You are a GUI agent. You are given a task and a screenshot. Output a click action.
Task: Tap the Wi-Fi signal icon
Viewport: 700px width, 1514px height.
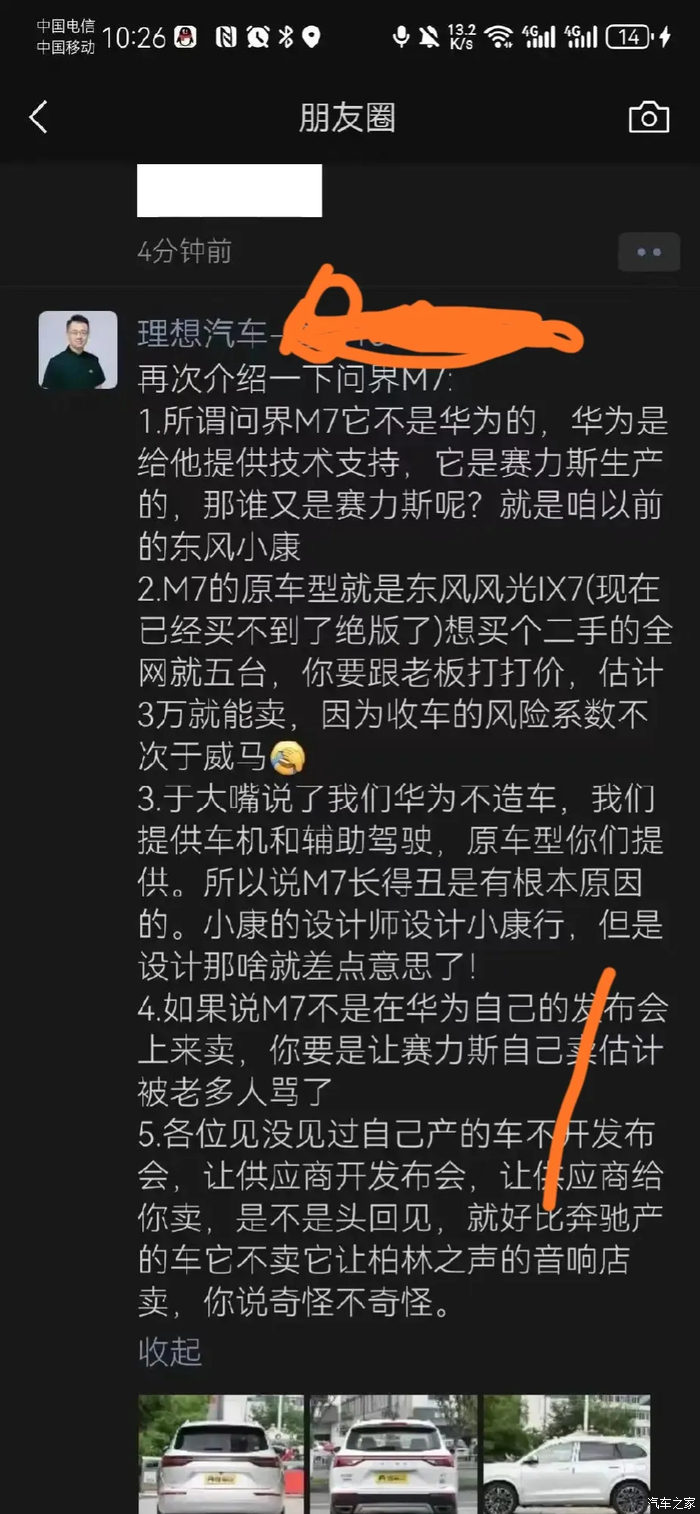pyautogui.click(x=497, y=37)
